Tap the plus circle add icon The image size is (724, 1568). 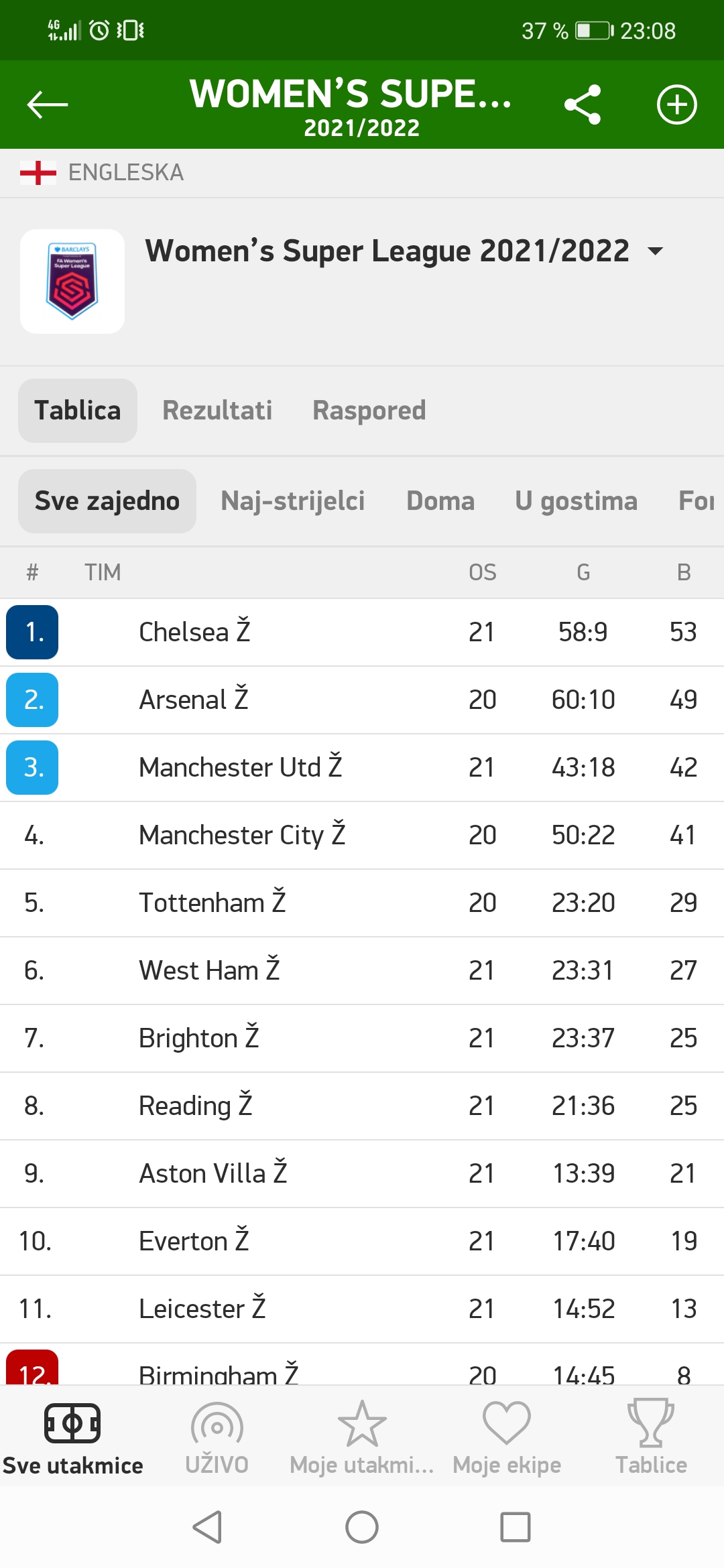(x=676, y=105)
